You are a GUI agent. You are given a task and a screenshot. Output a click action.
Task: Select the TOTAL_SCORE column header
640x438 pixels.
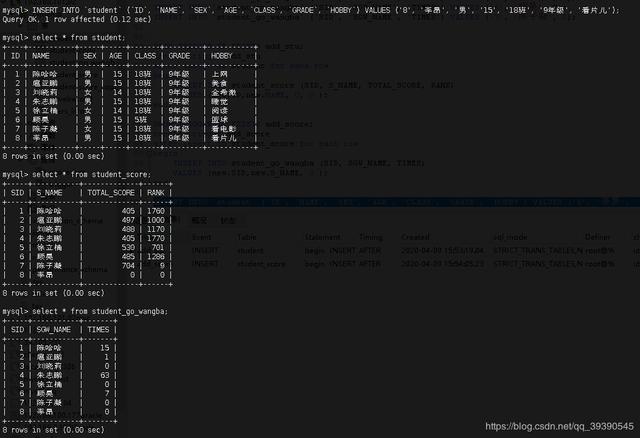tap(111, 193)
